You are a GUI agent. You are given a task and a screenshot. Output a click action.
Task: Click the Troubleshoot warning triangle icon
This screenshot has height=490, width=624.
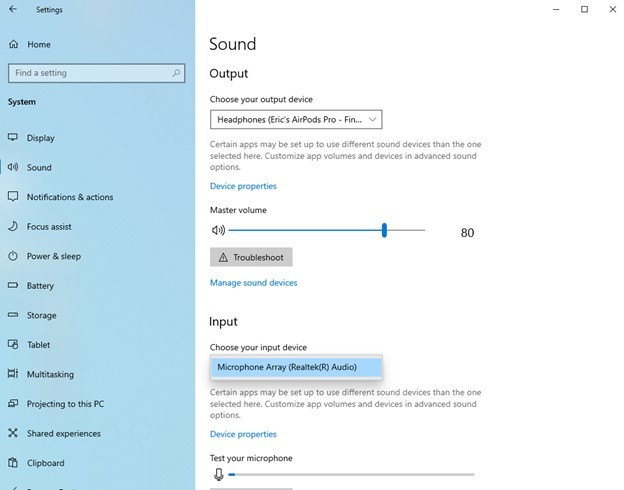[223, 258]
